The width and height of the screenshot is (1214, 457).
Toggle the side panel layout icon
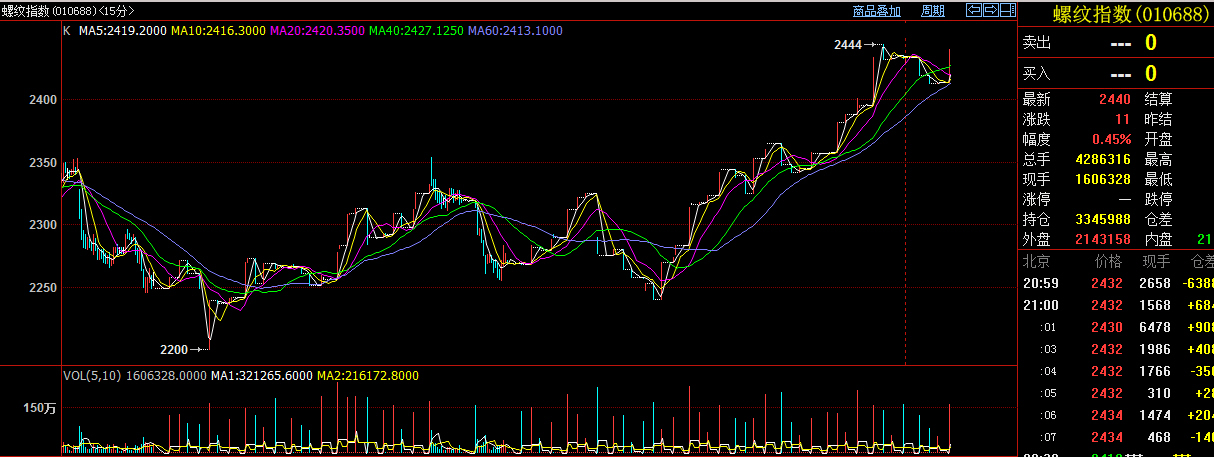(1006, 11)
